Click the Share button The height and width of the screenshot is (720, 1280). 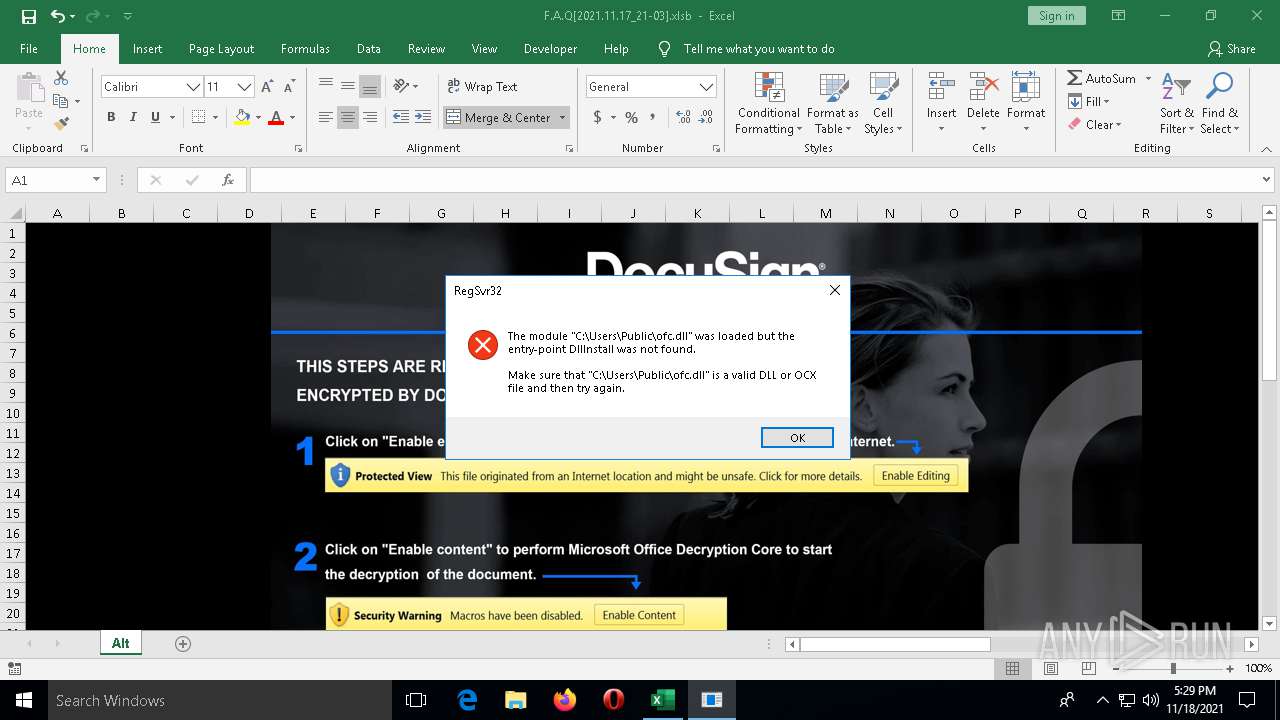[x=1231, y=48]
